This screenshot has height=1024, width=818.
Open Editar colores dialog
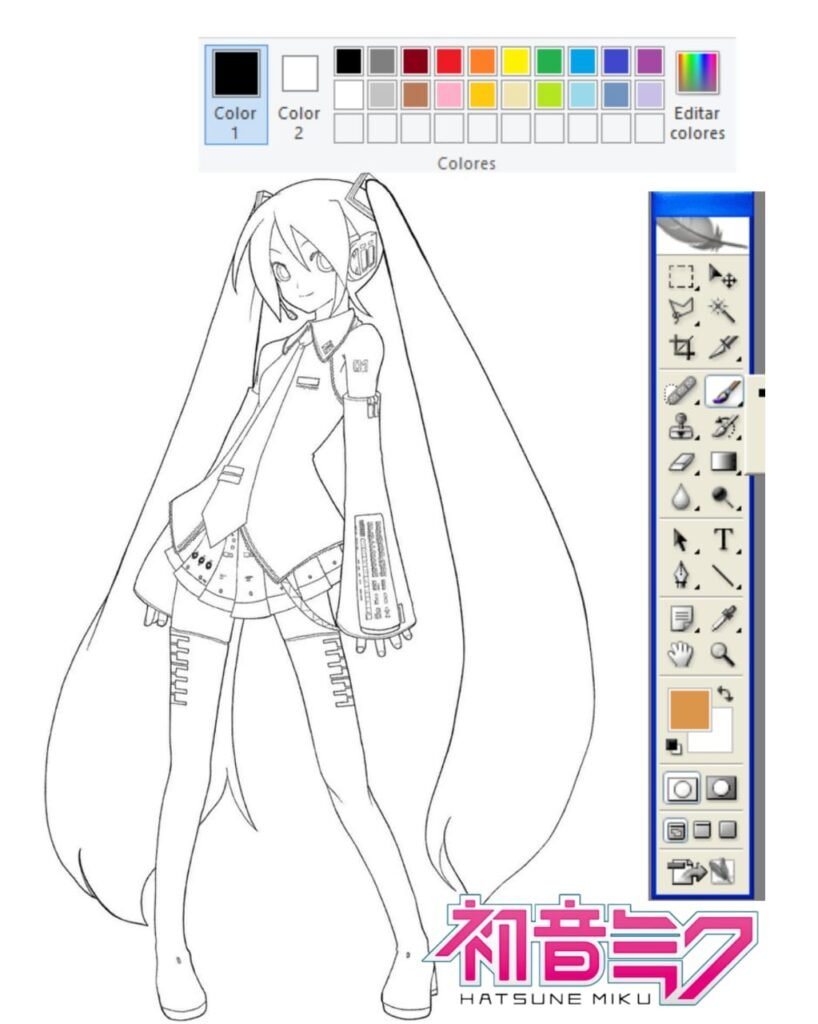click(697, 96)
